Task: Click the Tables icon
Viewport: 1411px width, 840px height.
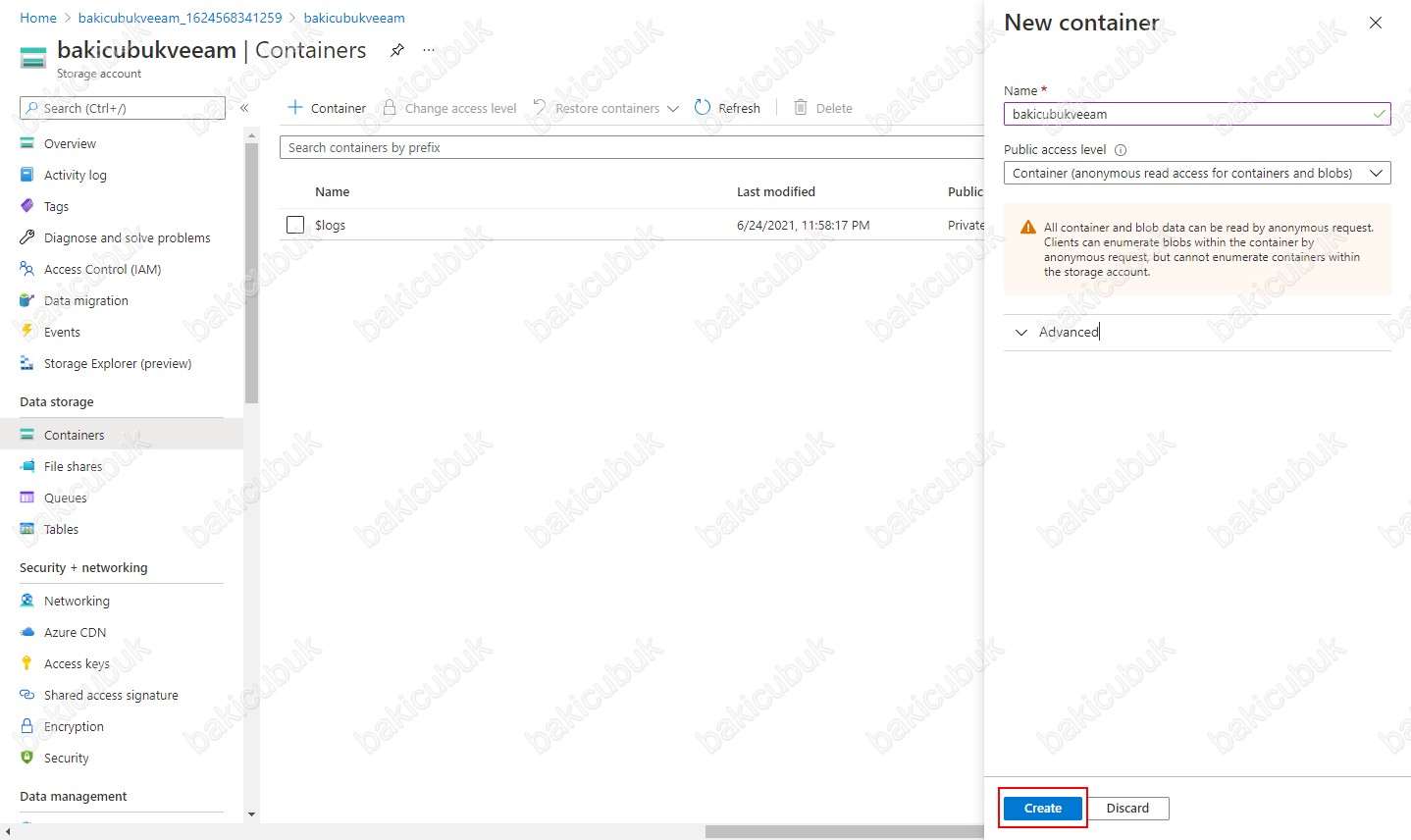Action: click(27, 529)
